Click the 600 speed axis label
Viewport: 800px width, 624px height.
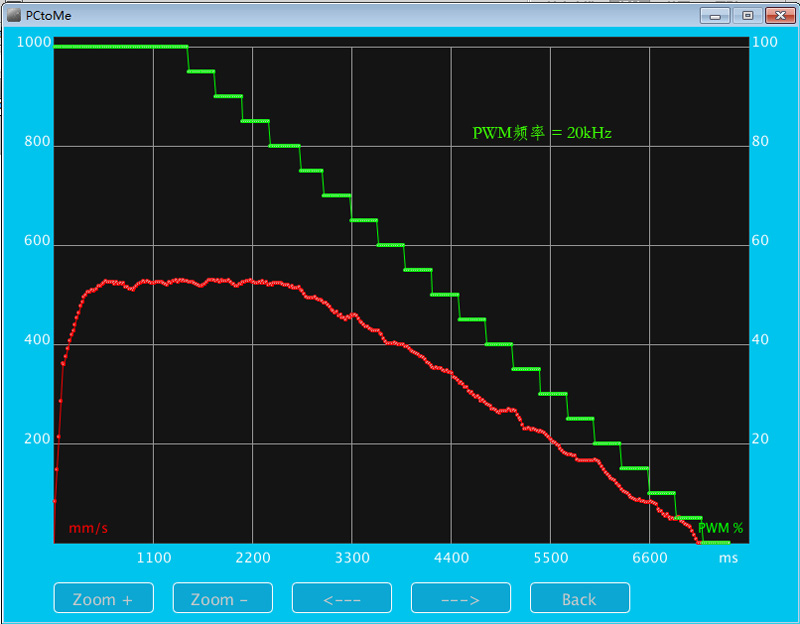(x=38, y=240)
